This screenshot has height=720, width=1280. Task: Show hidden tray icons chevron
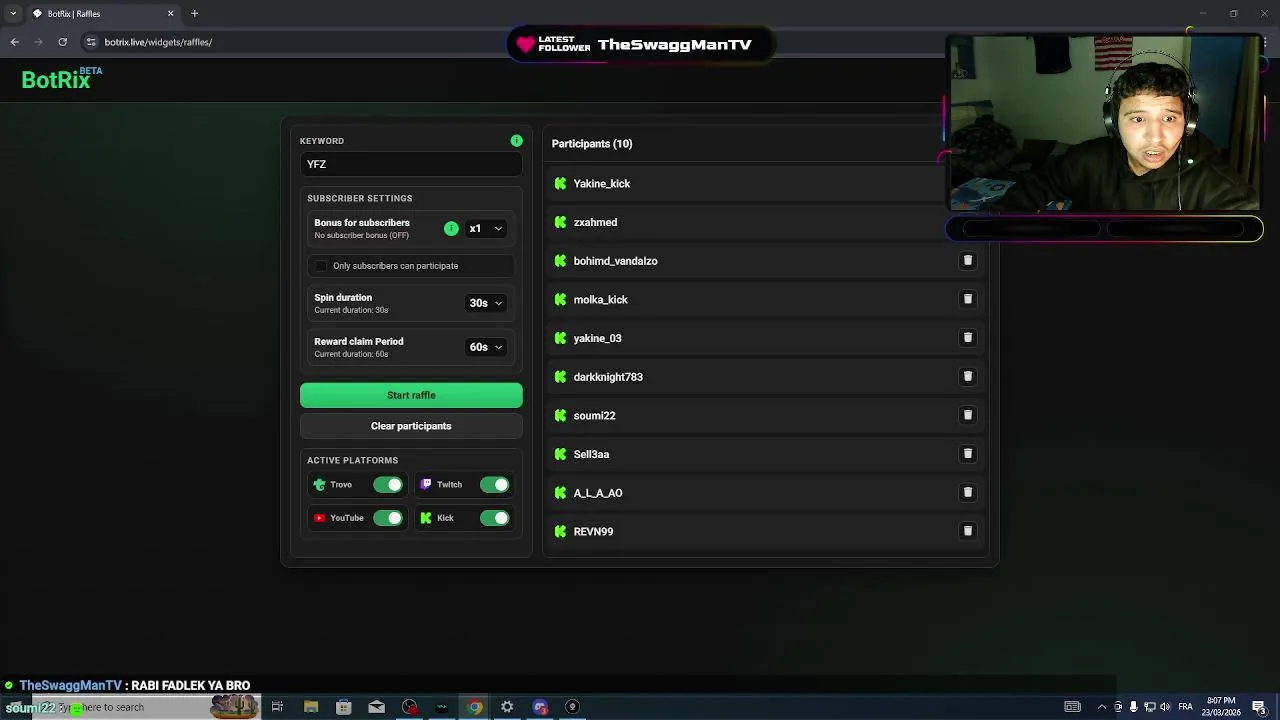point(1101,707)
